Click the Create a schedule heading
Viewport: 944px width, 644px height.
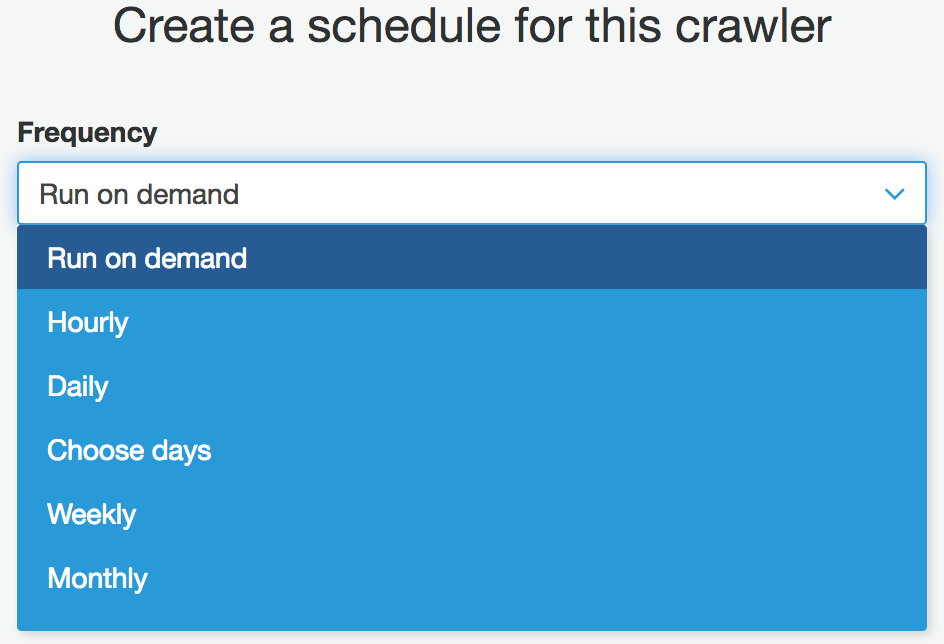[472, 27]
